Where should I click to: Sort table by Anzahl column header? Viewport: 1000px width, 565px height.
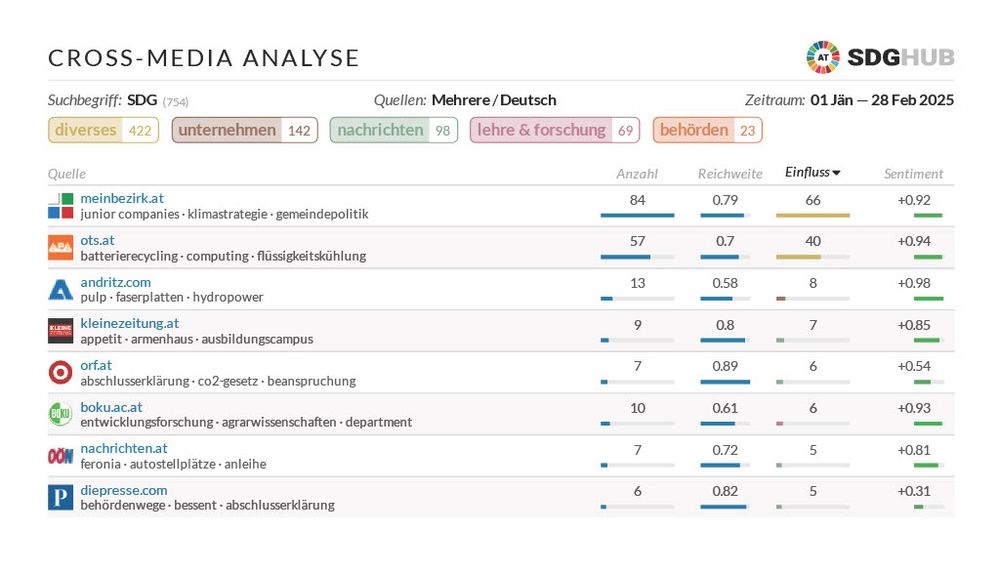(x=637, y=174)
